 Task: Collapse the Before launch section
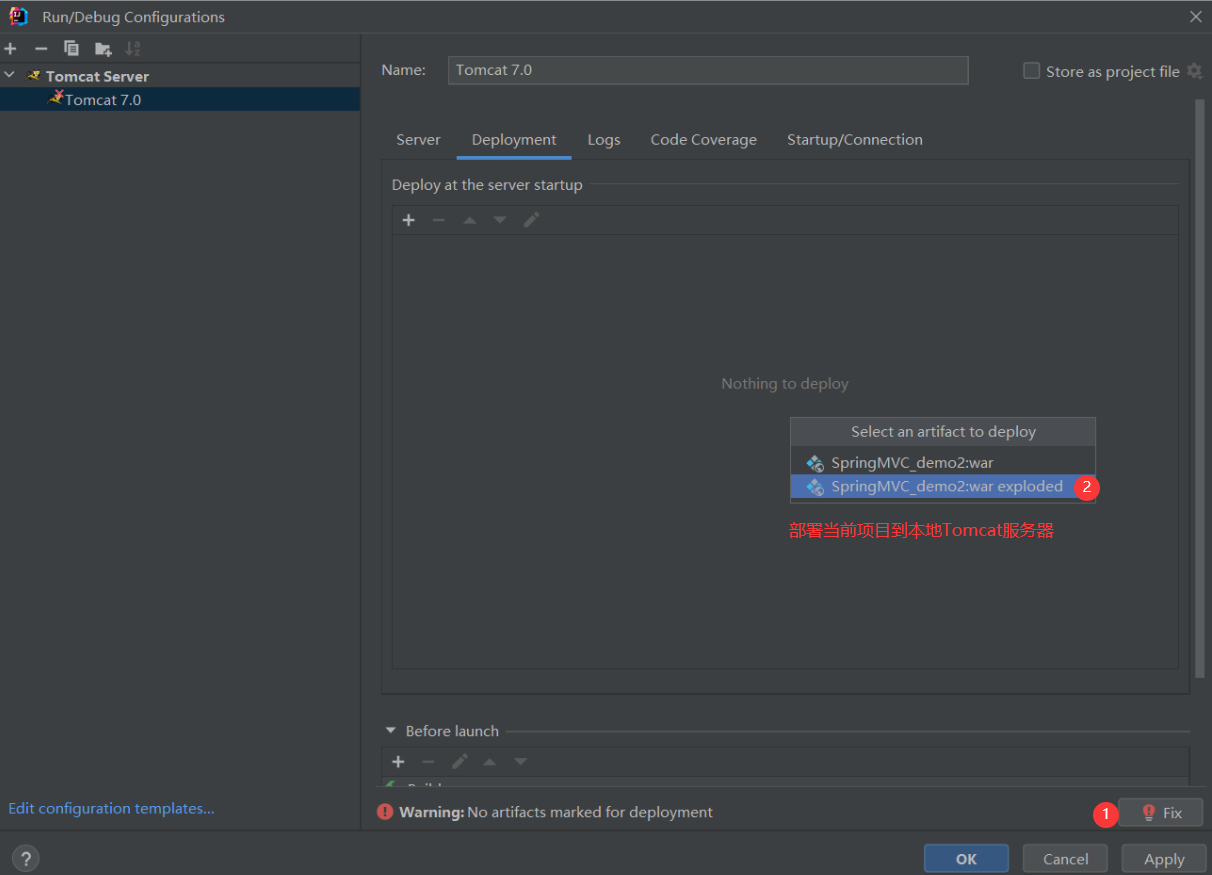tap(389, 731)
